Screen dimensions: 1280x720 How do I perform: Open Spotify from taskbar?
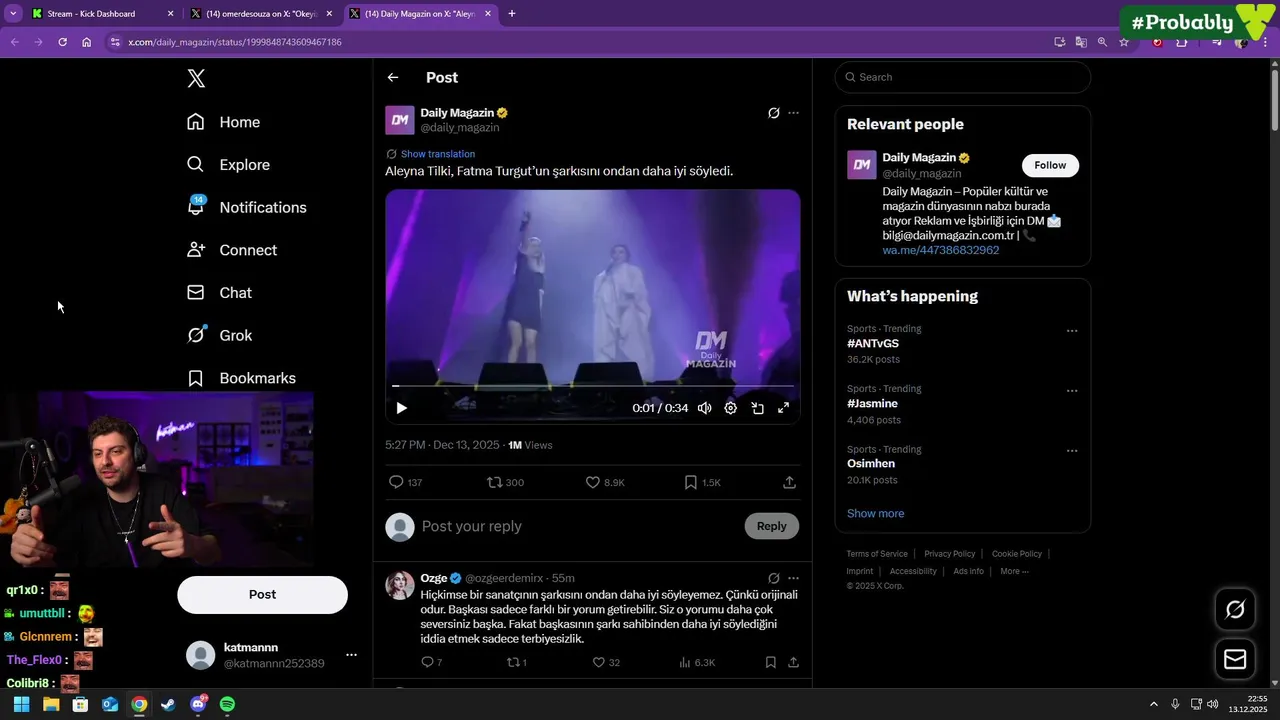[x=227, y=704]
